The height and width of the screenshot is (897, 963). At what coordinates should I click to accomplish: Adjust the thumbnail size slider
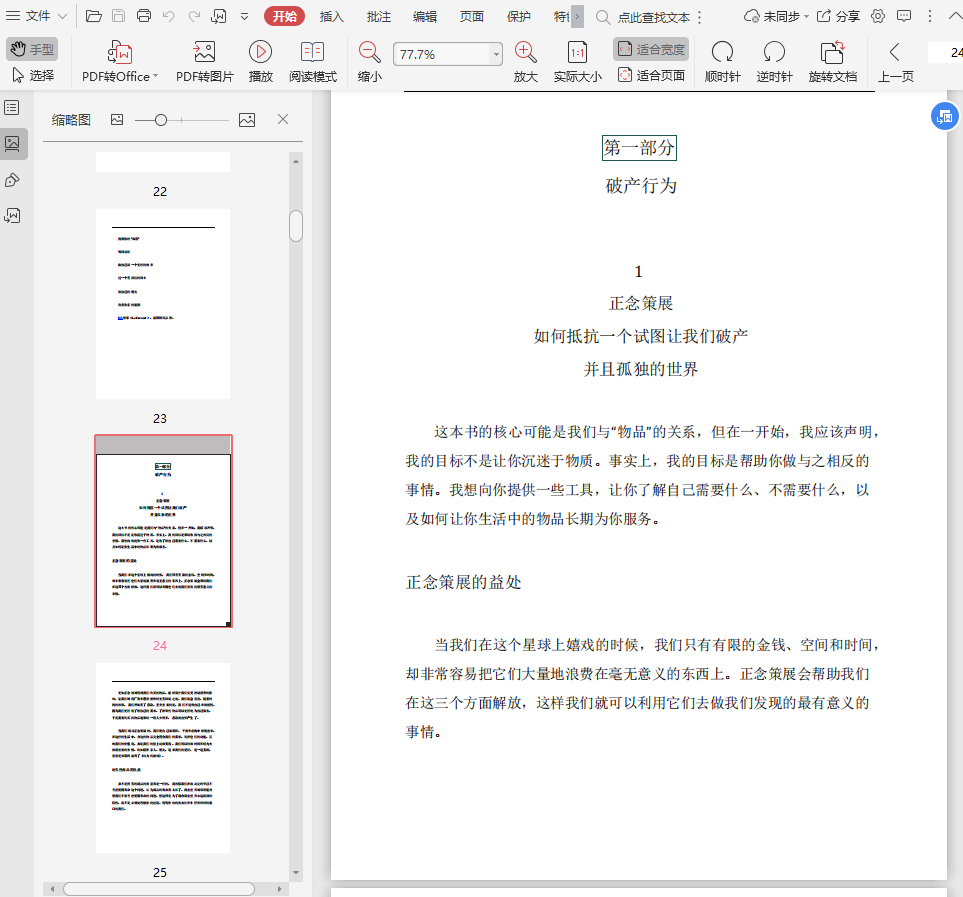pos(161,120)
